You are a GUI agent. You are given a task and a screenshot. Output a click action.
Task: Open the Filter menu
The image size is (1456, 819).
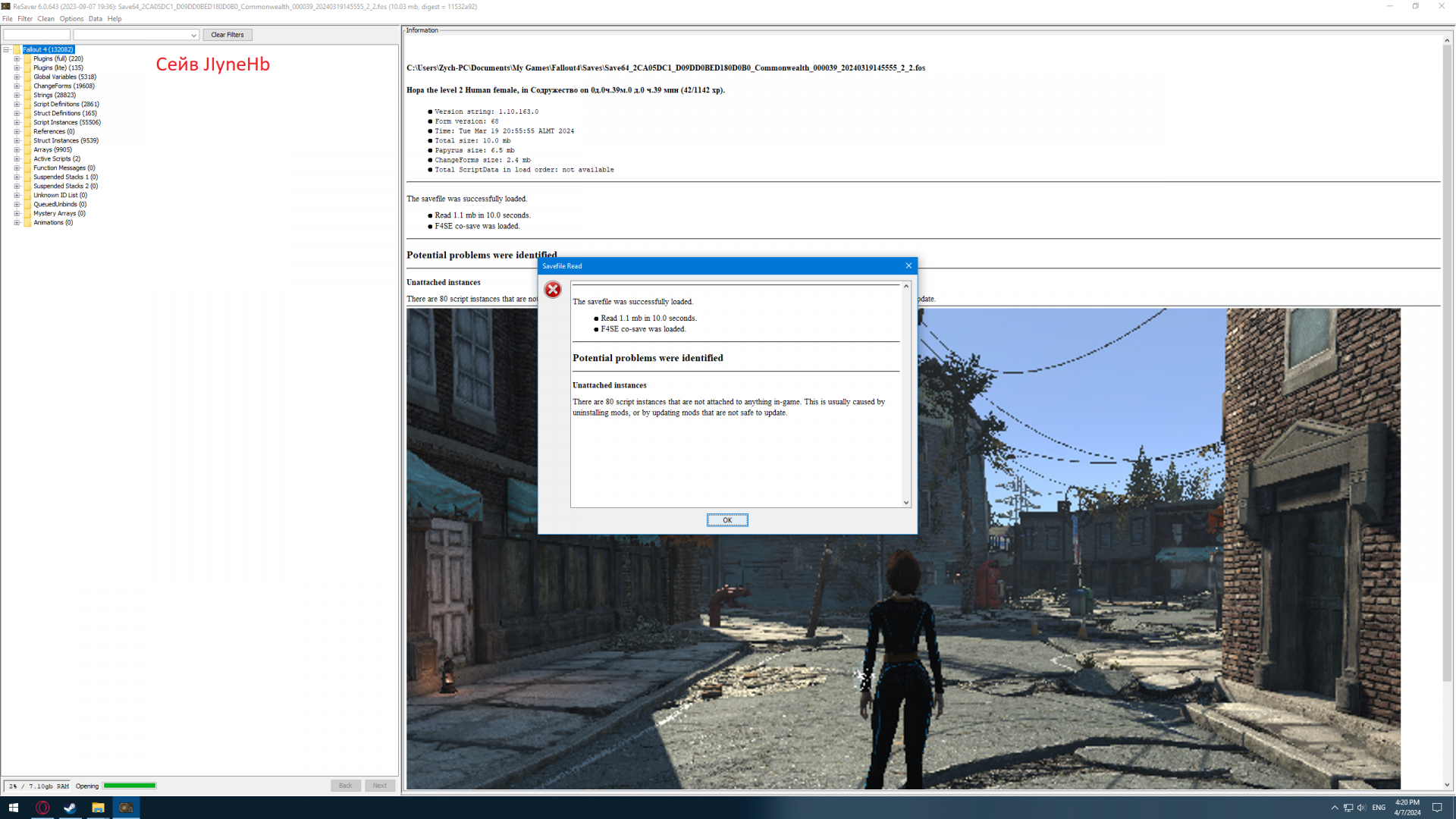tap(25, 19)
